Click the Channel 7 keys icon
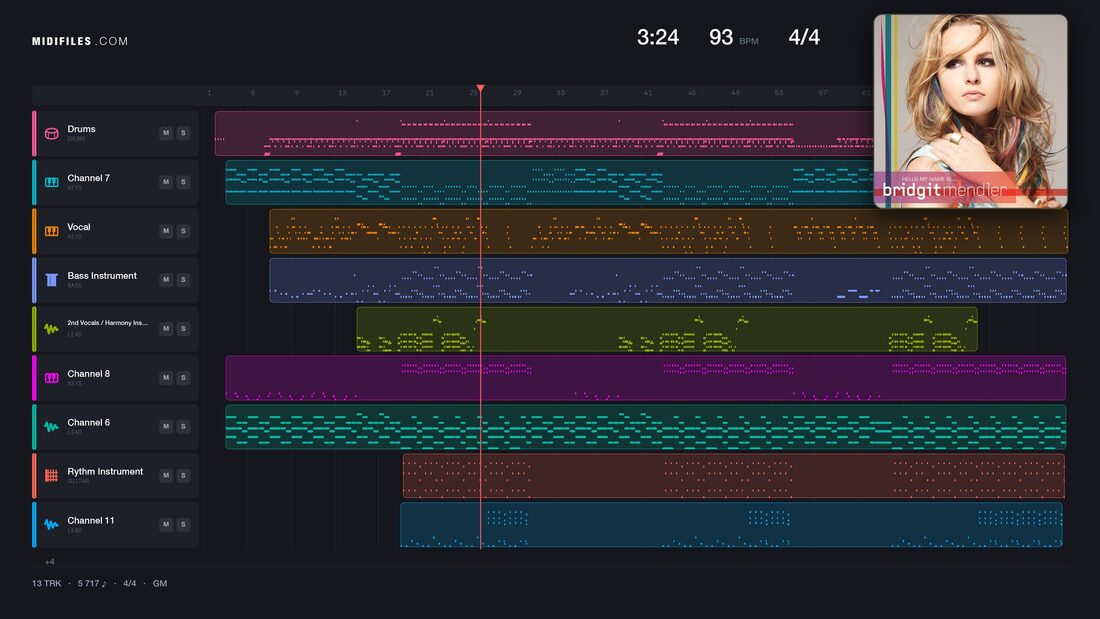 click(x=52, y=182)
